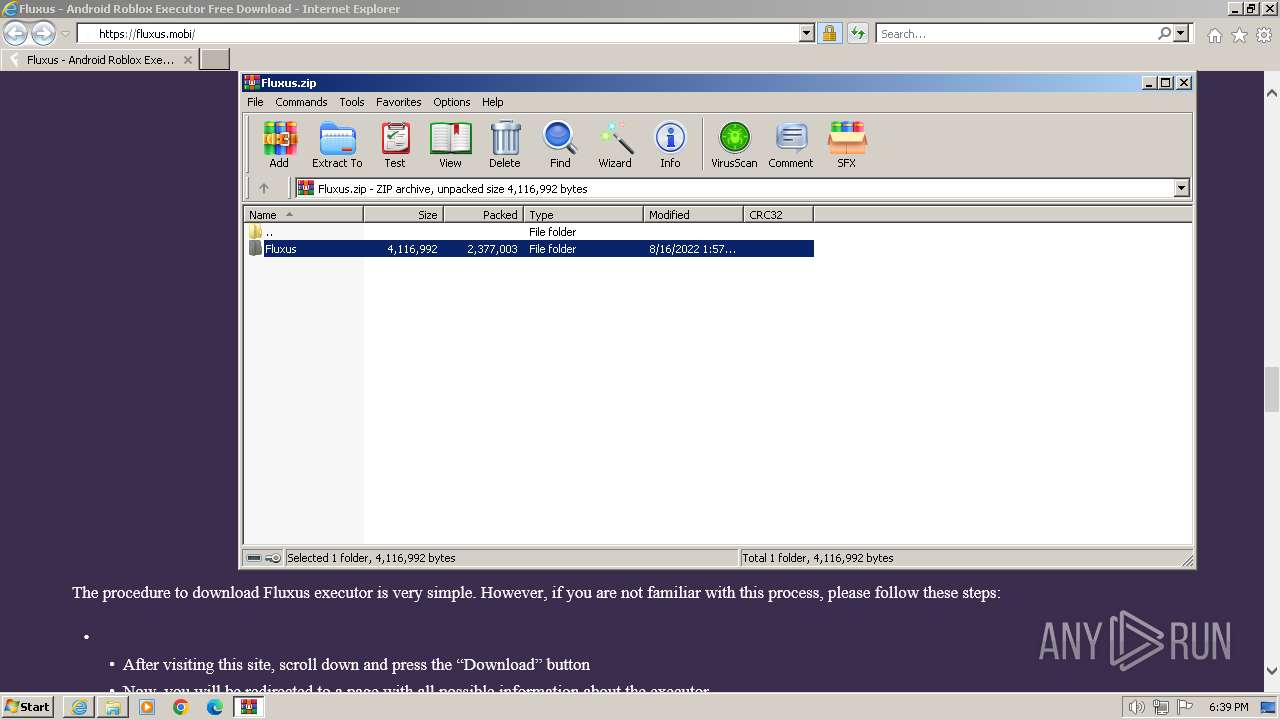Click the security lock icon in IE
This screenshot has width=1280, height=720.
tap(830, 33)
